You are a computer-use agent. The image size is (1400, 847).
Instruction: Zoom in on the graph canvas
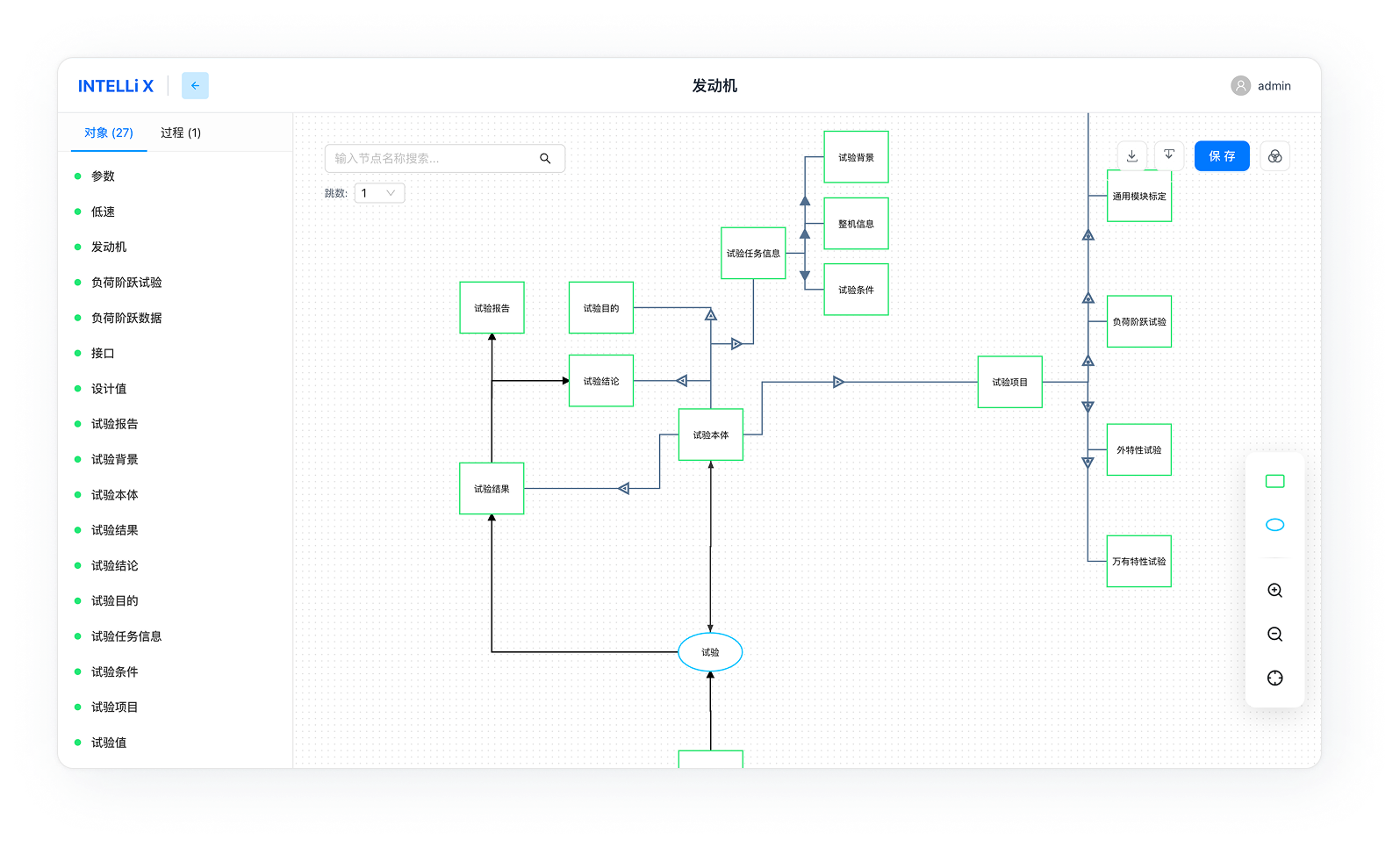click(x=1274, y=591)
